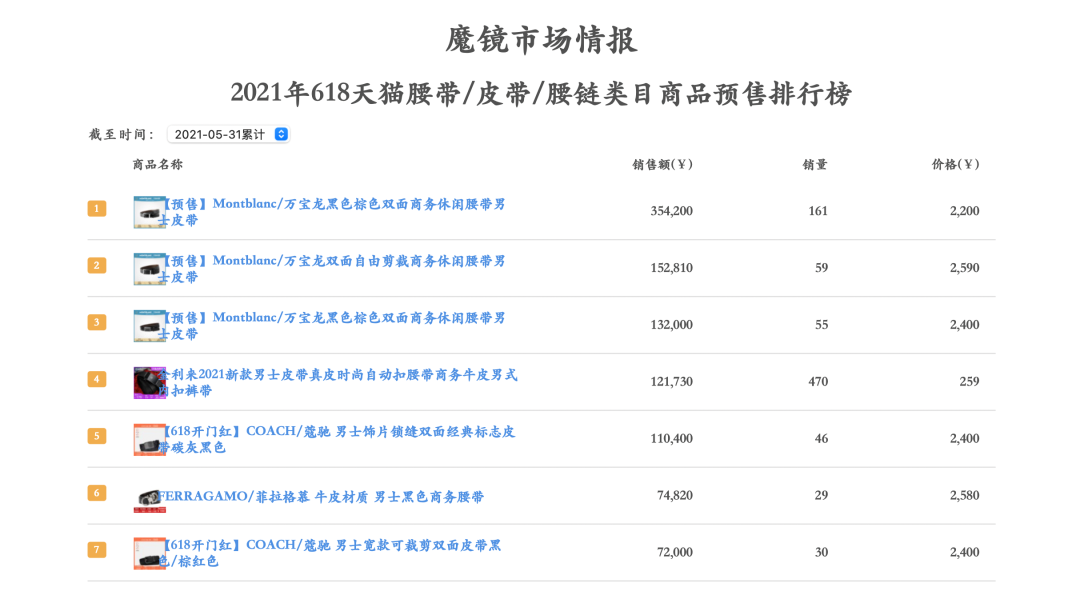Select the sales amount 354,200
Viewport: 1080px width, 591px height.
point(672,211)
